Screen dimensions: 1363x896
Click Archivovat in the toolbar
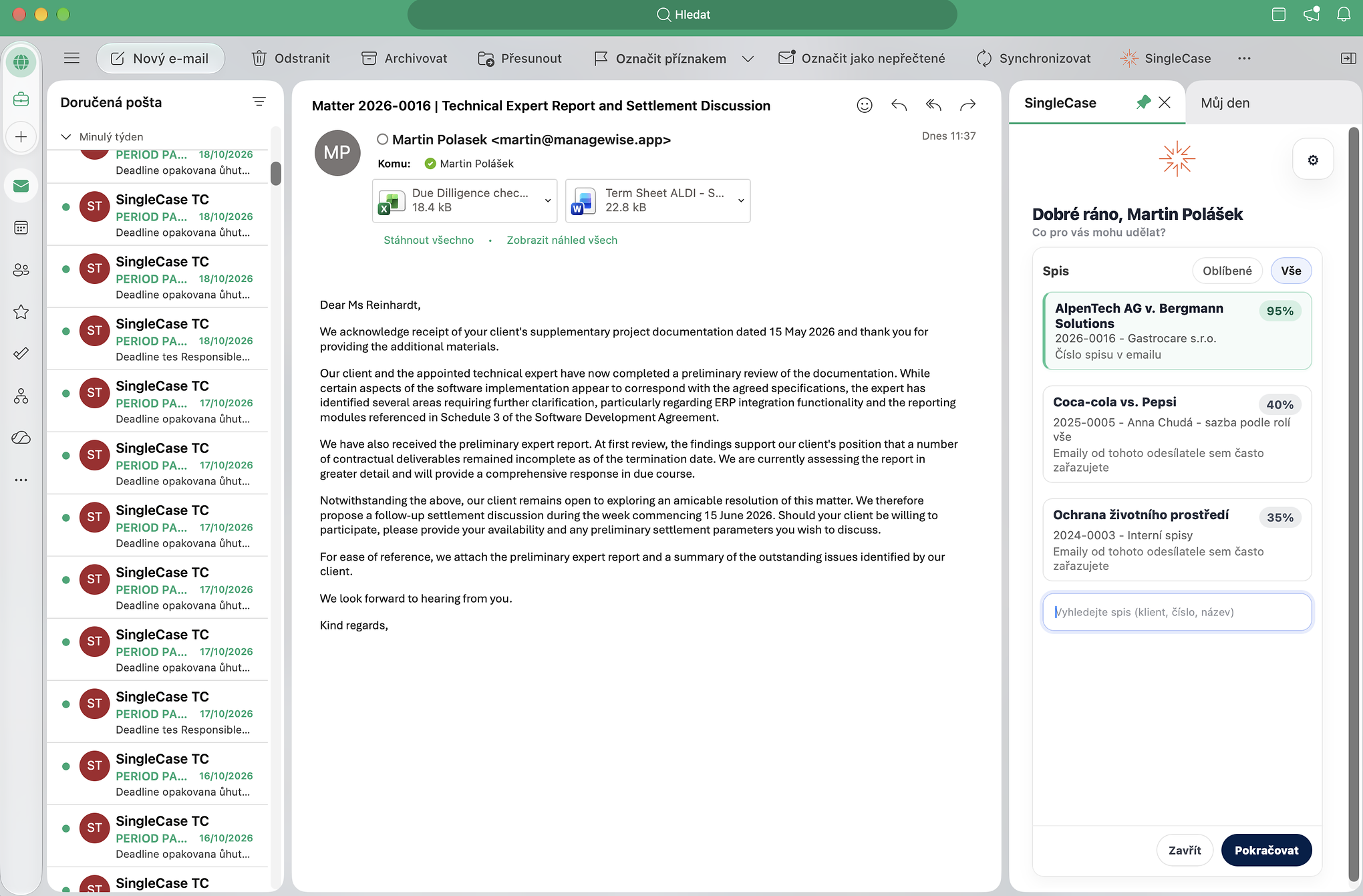pyautogui.click(x=404, y=58)
